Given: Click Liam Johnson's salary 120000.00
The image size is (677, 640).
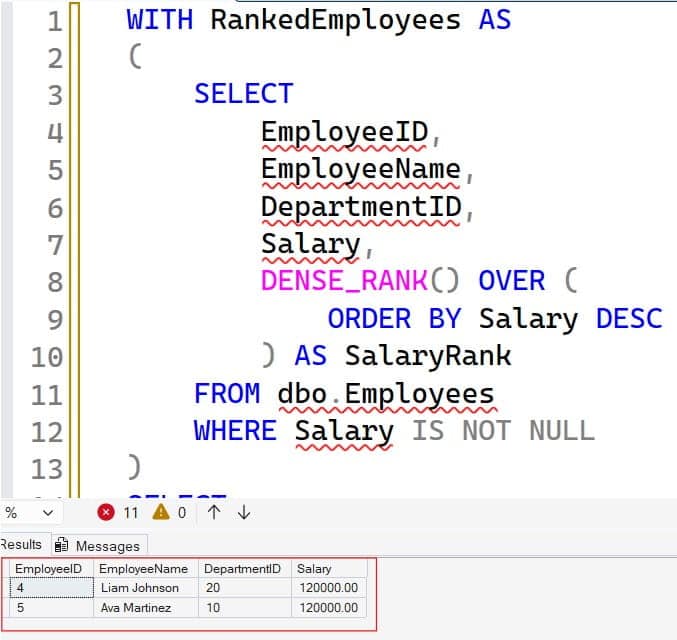Looking at the screenshot, I should [329, 588].
